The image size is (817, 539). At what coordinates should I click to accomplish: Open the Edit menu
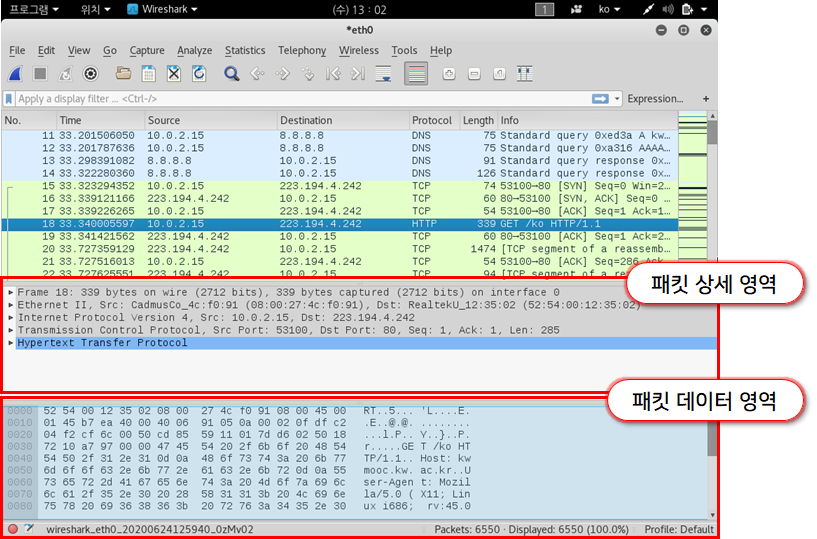(x=46, y=51)
